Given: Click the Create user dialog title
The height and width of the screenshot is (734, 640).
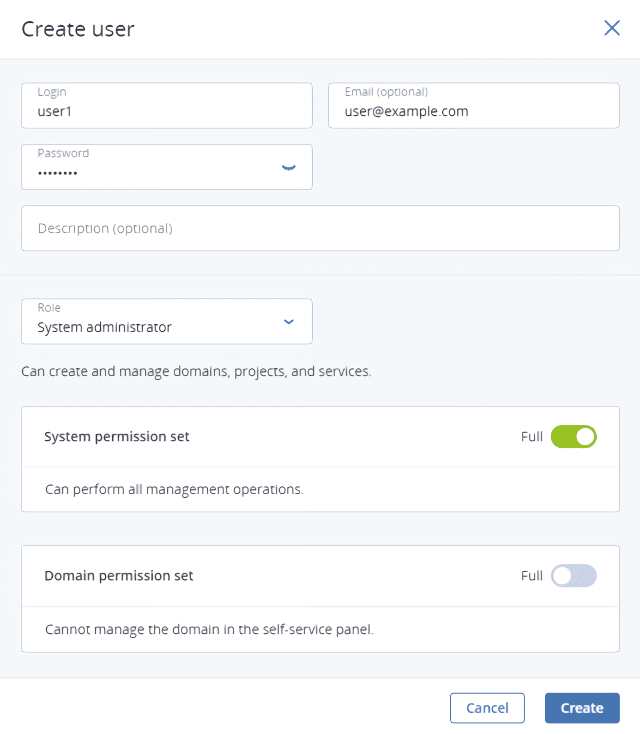Looking at the screenshot, I should pos(78,29).
